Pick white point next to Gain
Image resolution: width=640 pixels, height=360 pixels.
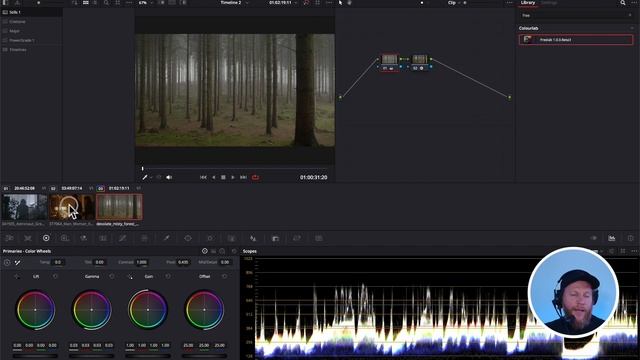point(130,277)
